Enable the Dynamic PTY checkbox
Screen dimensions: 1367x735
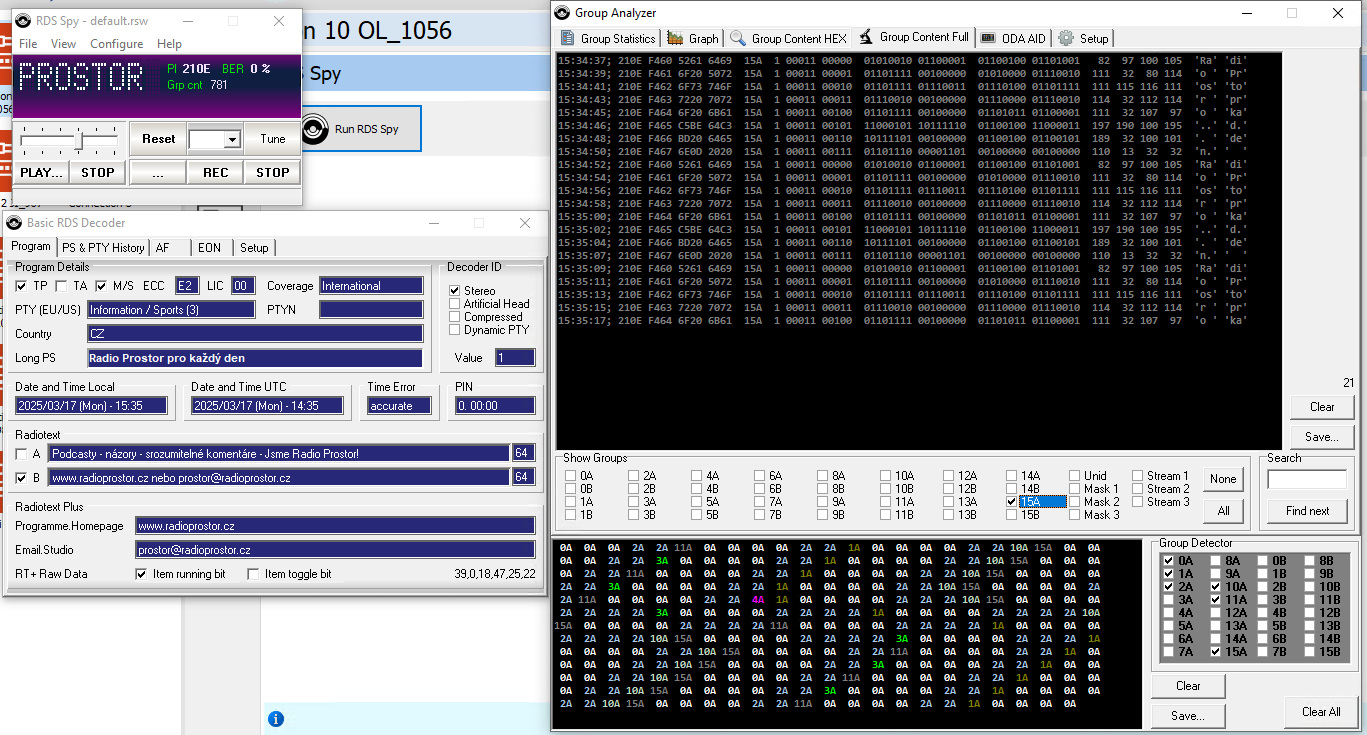click(x=456, y=330)
